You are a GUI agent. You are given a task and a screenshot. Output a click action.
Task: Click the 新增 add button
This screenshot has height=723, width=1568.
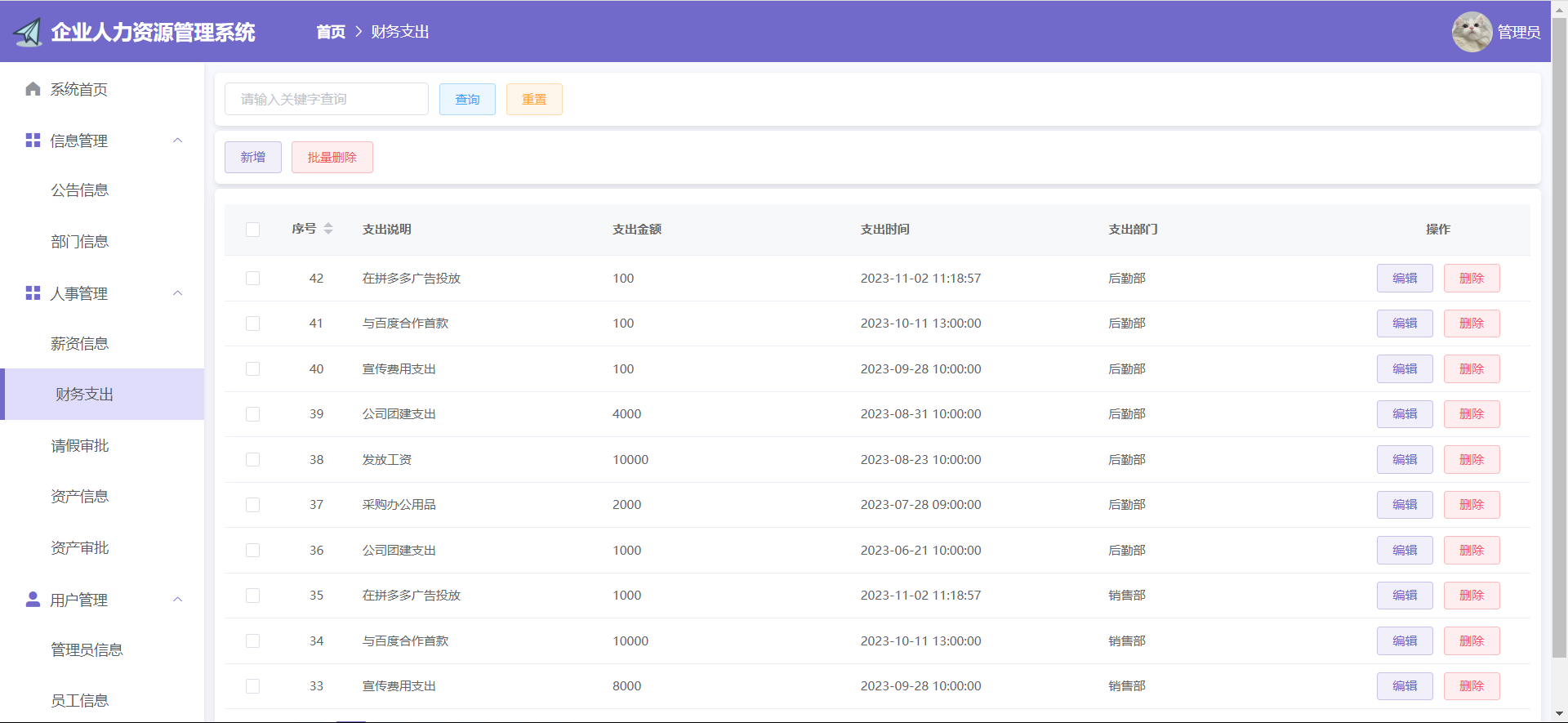tap(253, 157)
